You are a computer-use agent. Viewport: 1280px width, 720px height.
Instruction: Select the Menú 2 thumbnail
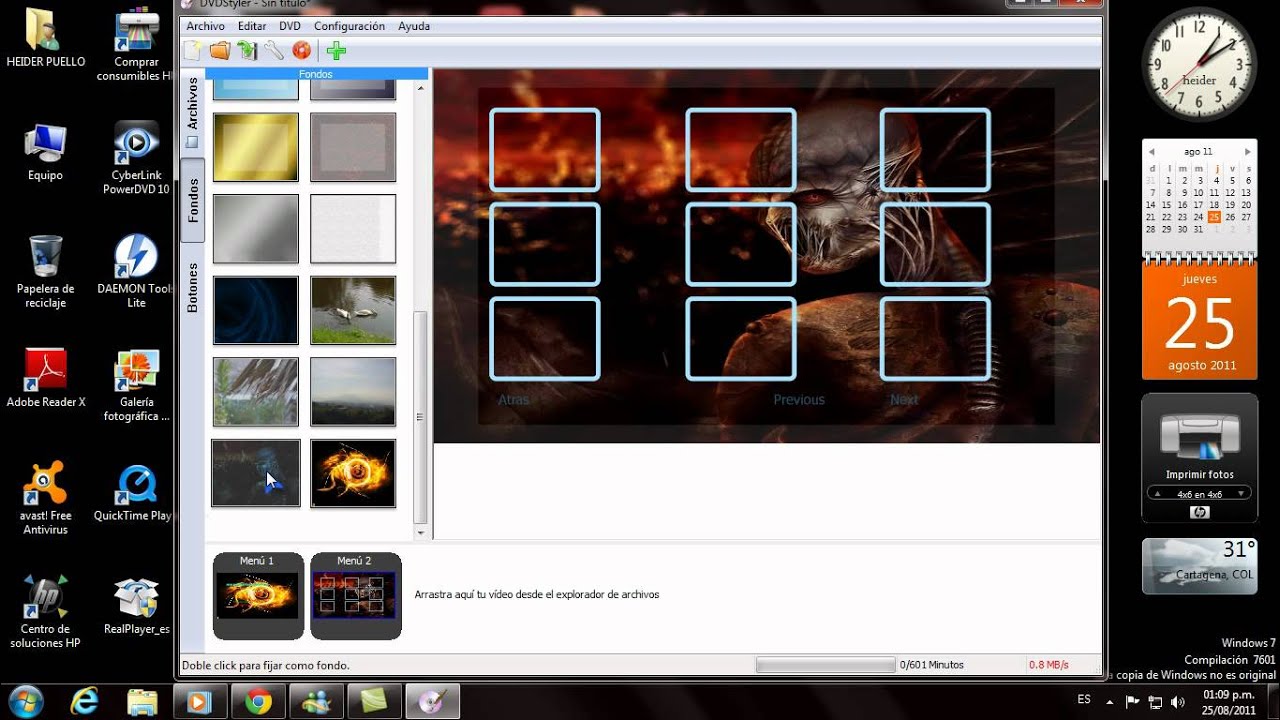click(356, 596)
